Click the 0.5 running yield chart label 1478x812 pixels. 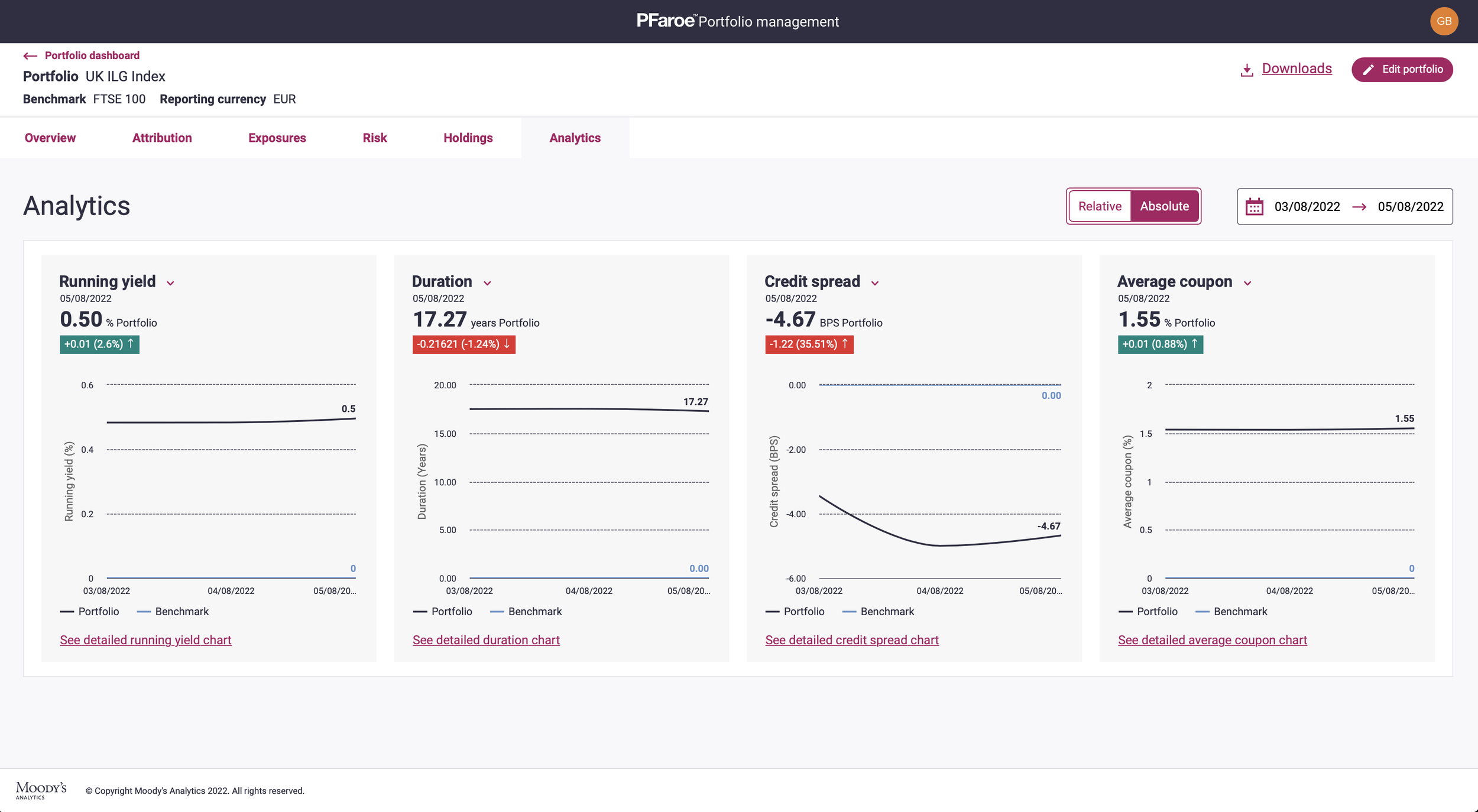coord(349,409)
